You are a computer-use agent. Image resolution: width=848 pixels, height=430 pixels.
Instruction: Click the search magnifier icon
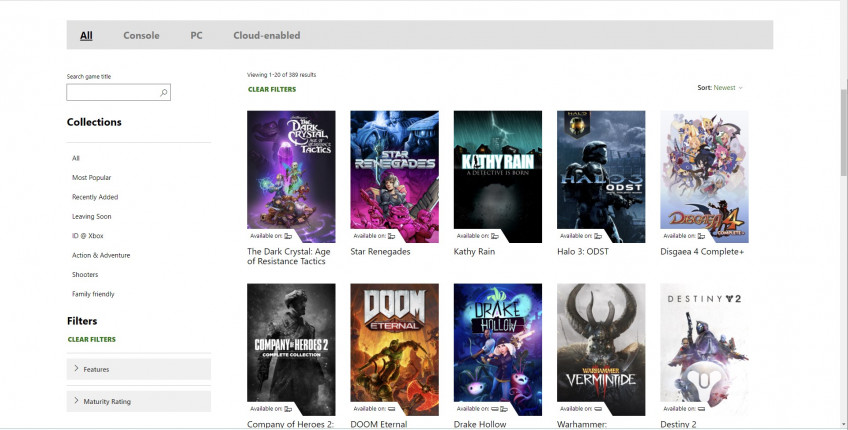point(163,92)
